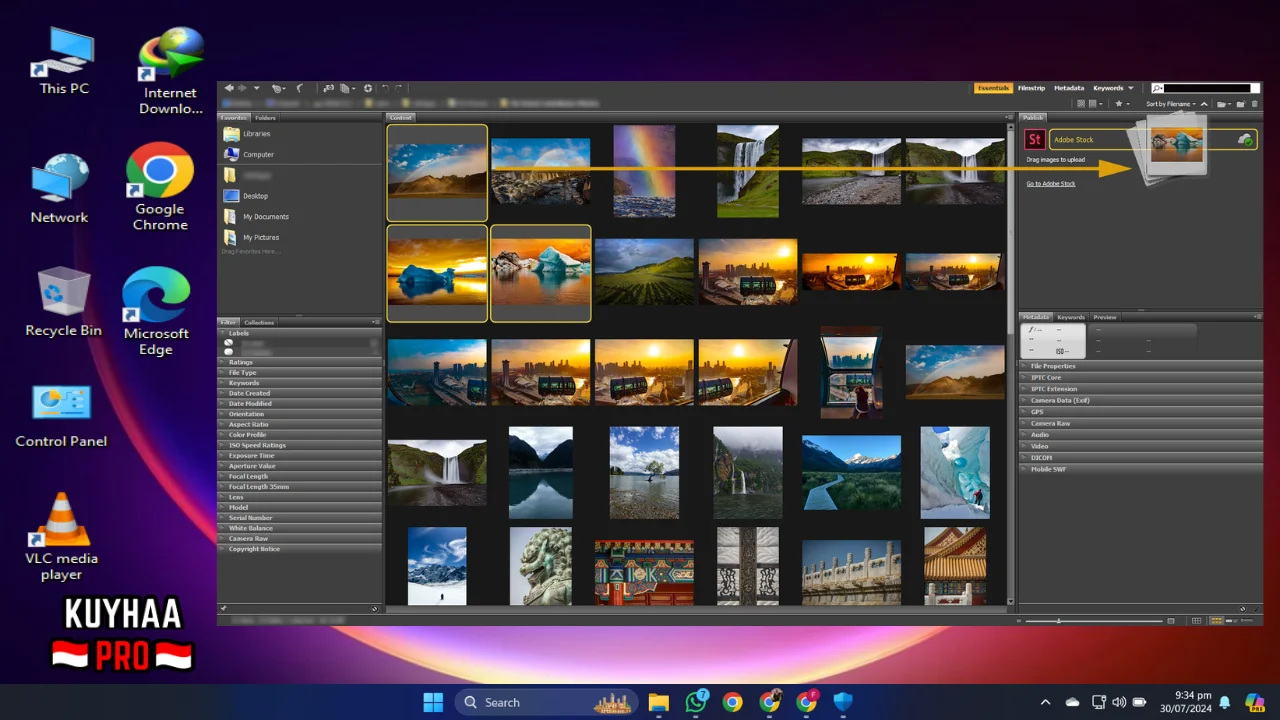Image resolution: width=1280 pixels, height=720 pixels.
Task: Select the Adobe Stock publish target
Action: pyautogui.click(x=1153, y=140)
